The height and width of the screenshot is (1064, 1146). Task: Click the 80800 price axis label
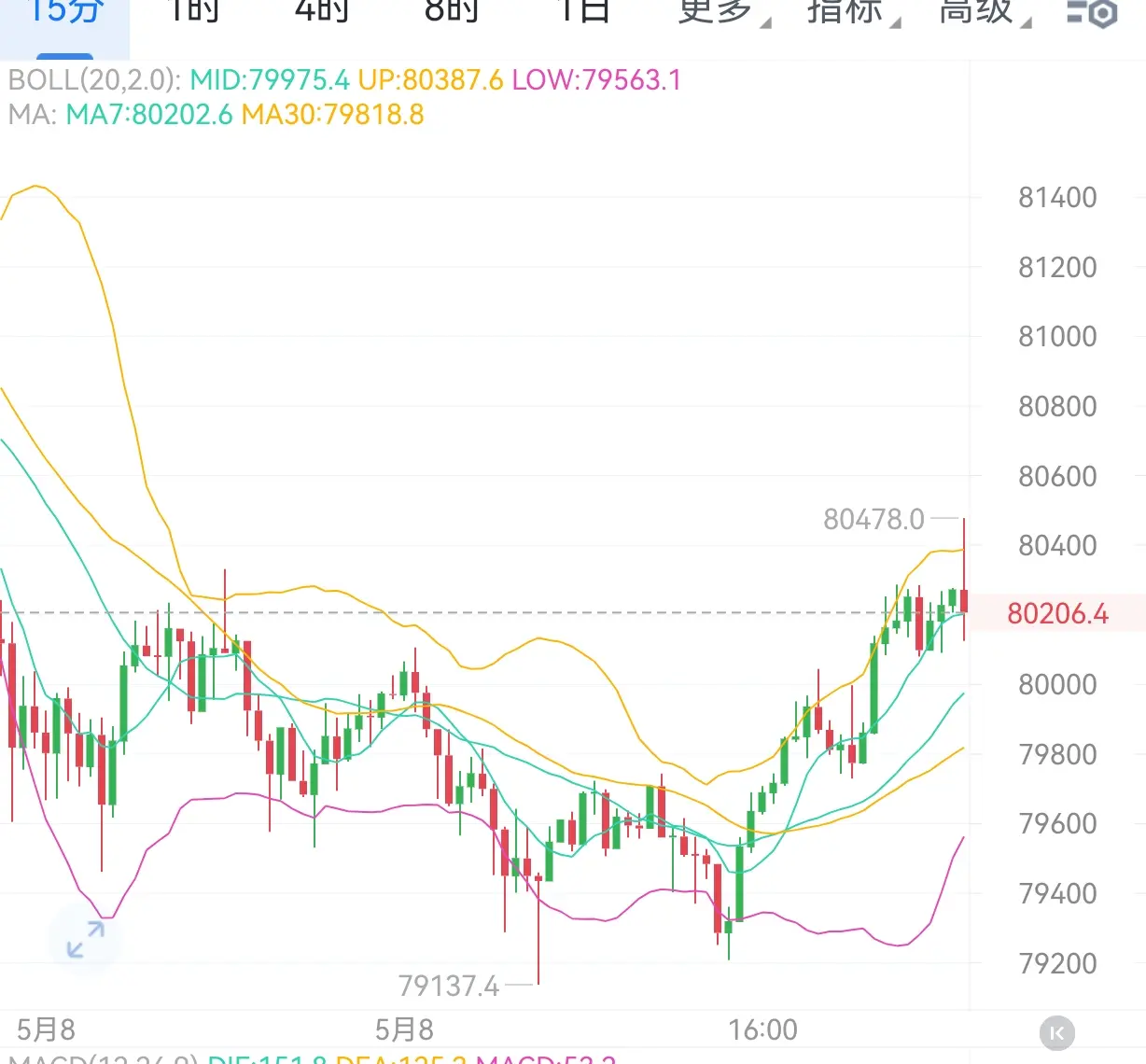[x=1057, y=407]
